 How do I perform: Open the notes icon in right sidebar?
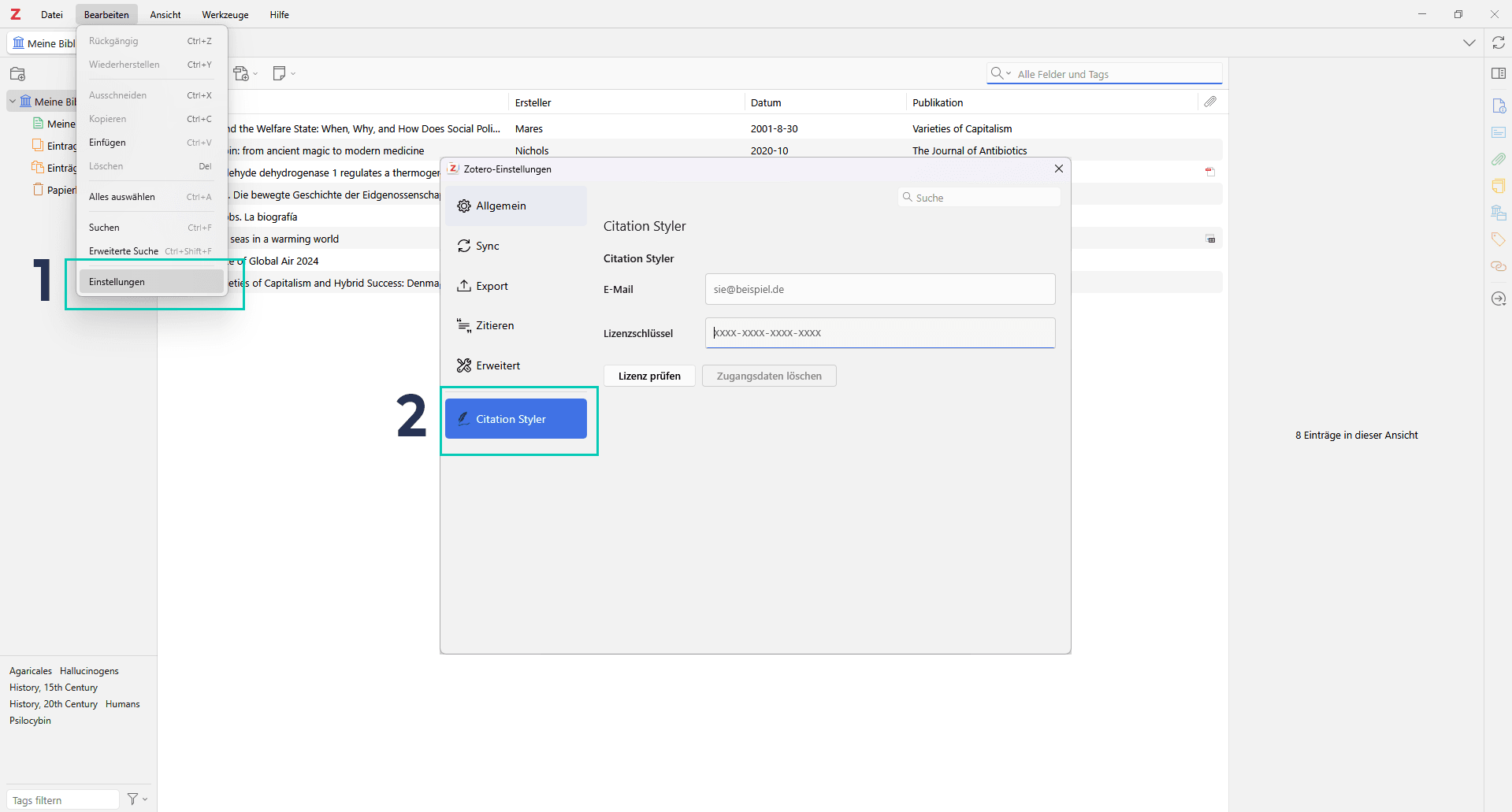pyautogui.click(x=1498, y=186)
